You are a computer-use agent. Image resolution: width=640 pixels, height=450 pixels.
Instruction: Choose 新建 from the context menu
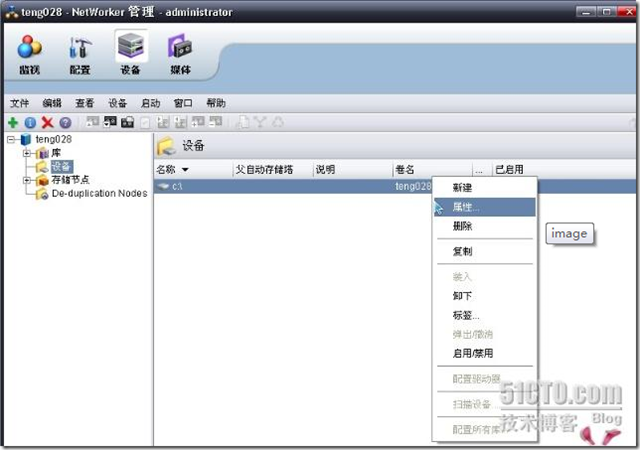click(484, 188)
